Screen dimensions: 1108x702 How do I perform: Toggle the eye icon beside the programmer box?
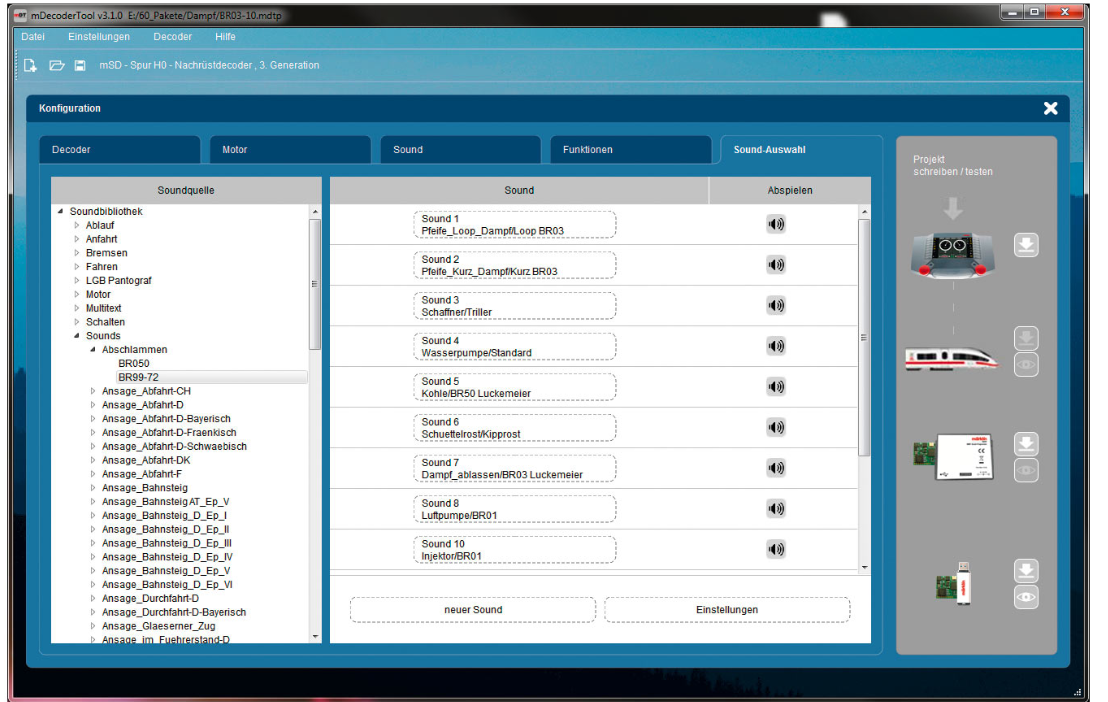pos(1026,470)
